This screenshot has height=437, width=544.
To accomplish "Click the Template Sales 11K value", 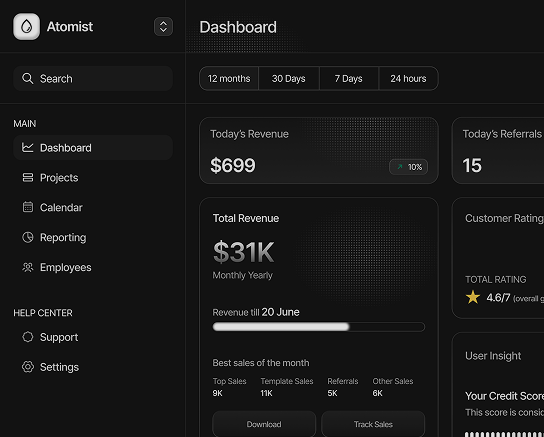I will pos(266,393).
